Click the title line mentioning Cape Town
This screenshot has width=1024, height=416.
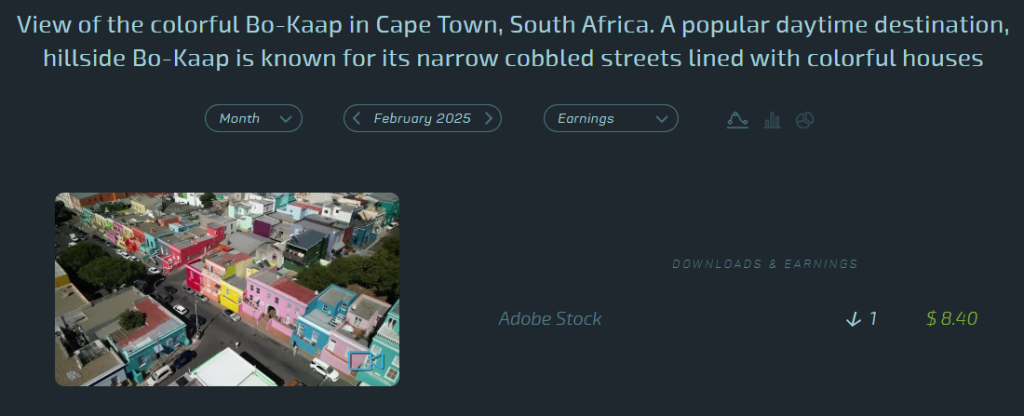(512, 25)
